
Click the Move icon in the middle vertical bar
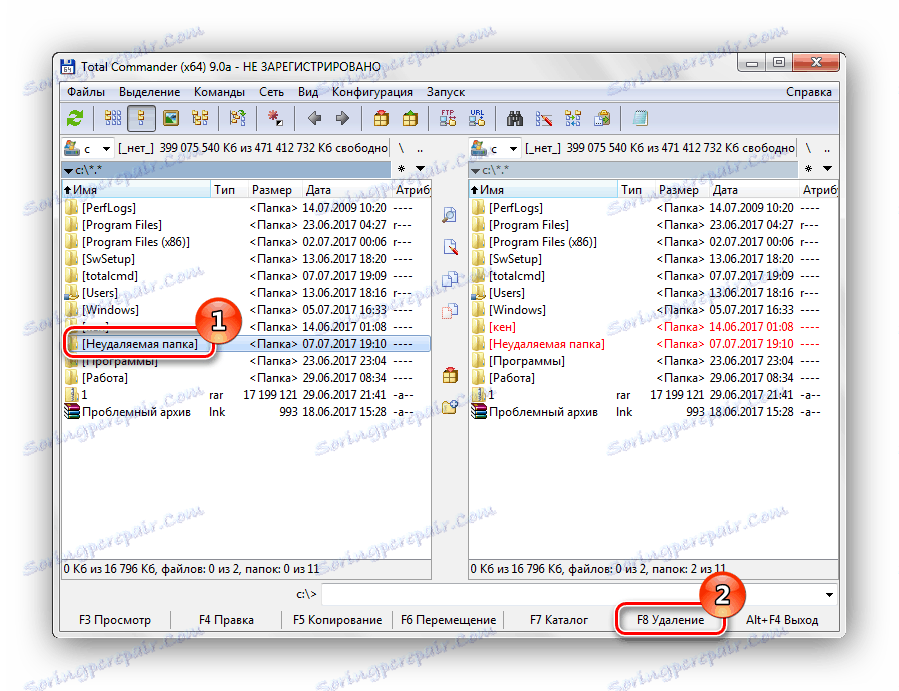[x=450, y=311]
